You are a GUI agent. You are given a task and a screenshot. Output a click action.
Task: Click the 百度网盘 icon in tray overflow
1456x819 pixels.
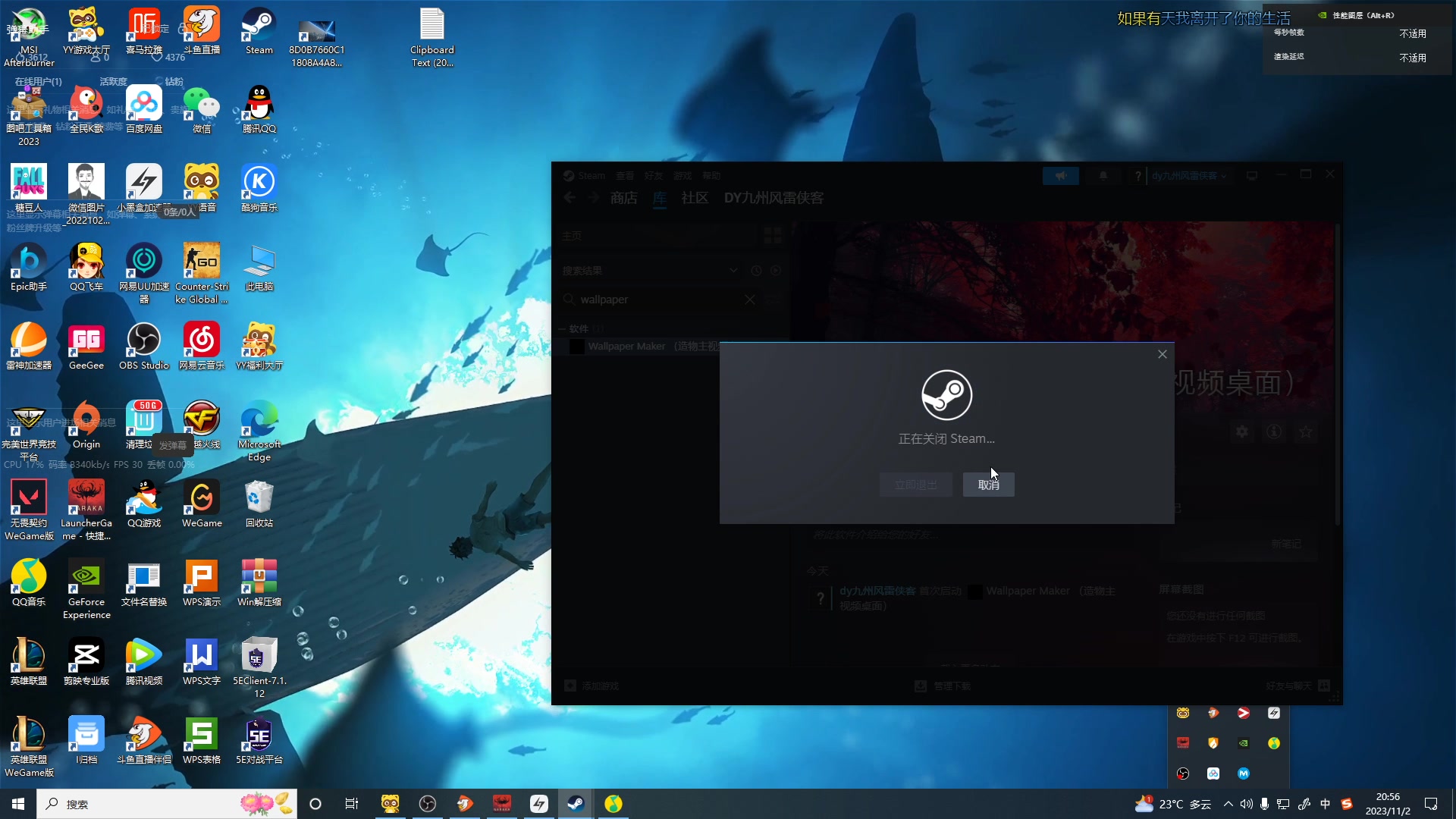click(x=1213, y=773)
